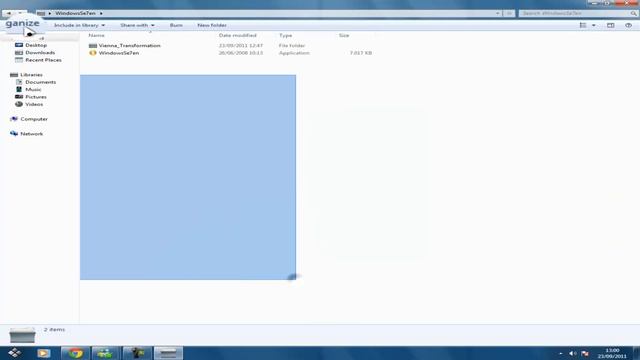Open the media player taskbar icon
The height and width of the screenshot is (360, 640).
(x=44, y=353)
